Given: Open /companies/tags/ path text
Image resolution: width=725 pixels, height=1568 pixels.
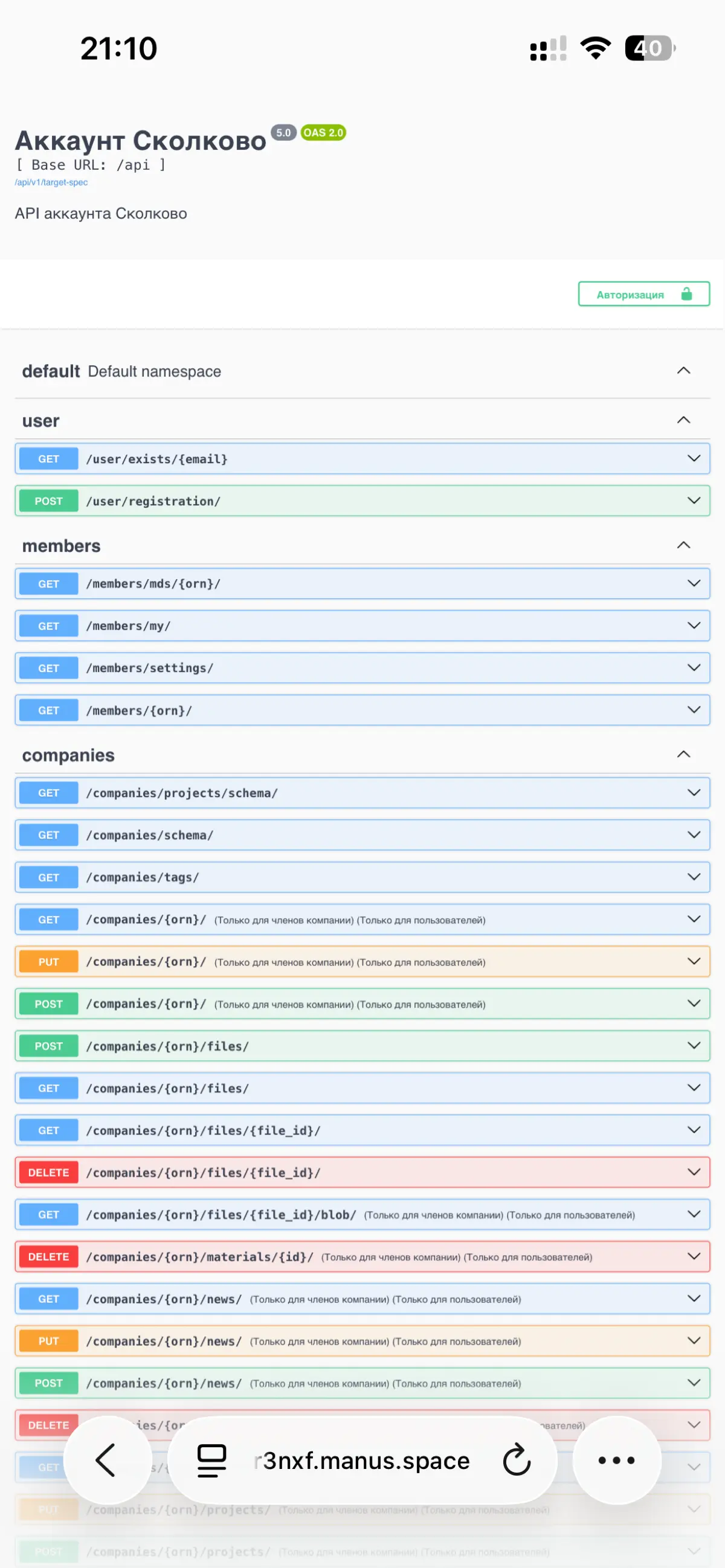Looking at the screenshot, I should coord(143,877).
